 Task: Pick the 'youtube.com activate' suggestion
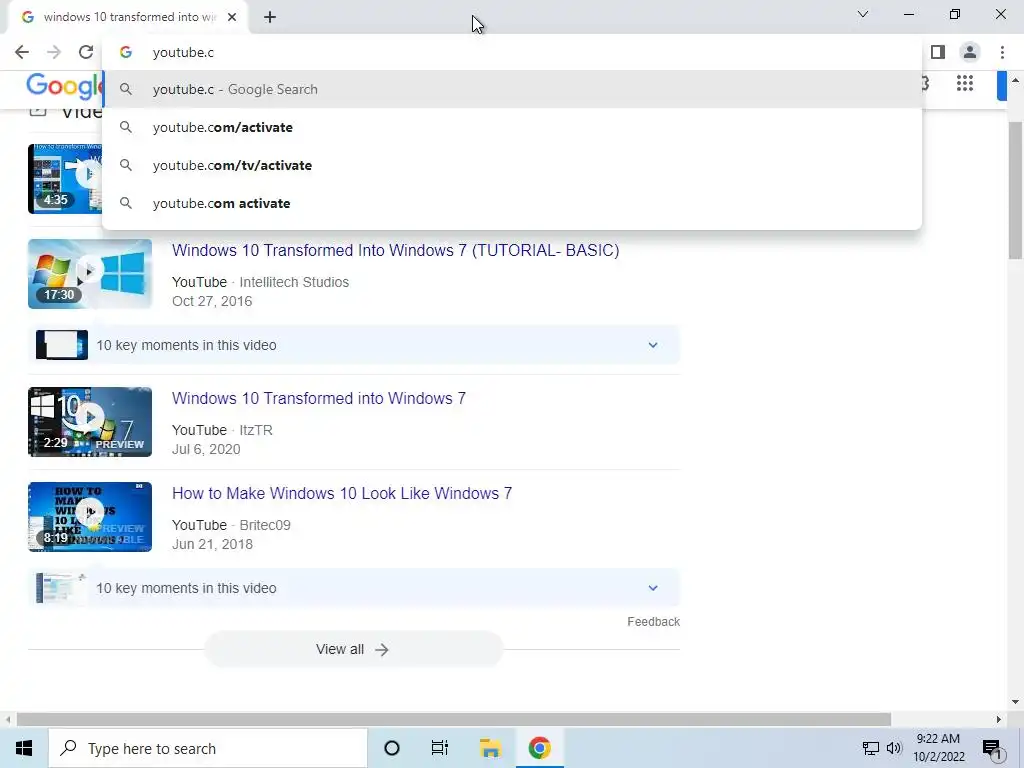click(x=511, y=203)
